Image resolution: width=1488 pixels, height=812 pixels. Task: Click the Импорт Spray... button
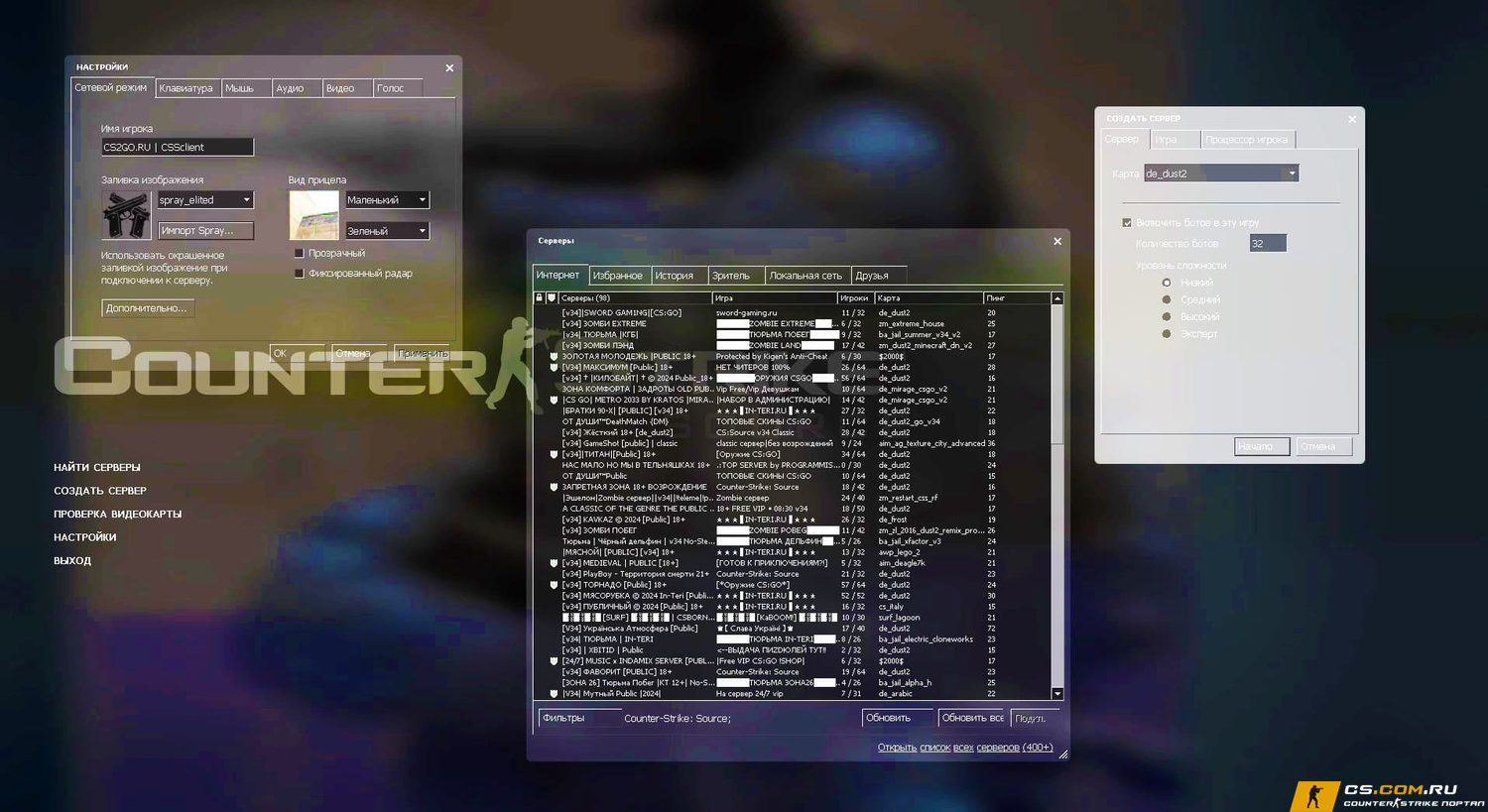point(205,230)
